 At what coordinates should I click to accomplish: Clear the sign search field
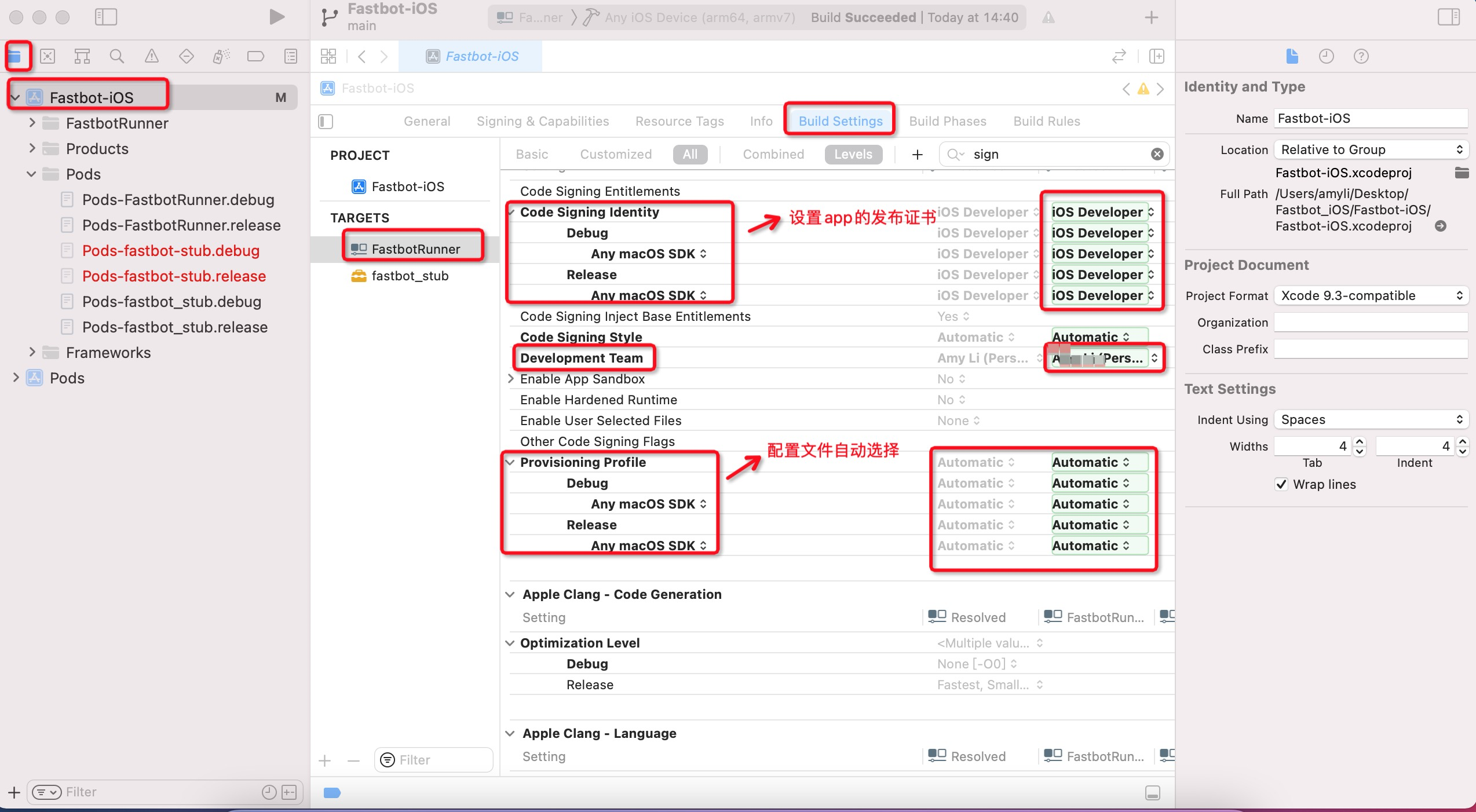(x=1157, y=154)
